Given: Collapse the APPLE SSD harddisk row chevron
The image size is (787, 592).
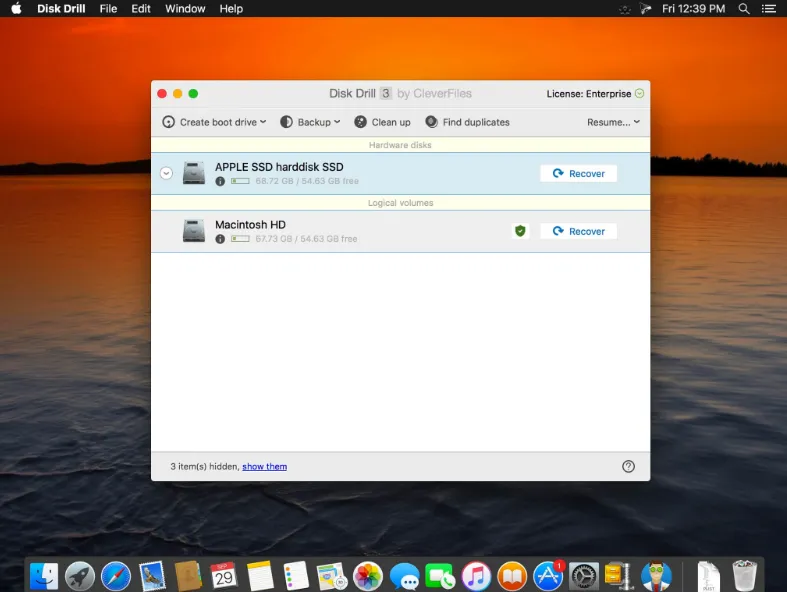Looking at the screenshot, I should tap(167, 173).
